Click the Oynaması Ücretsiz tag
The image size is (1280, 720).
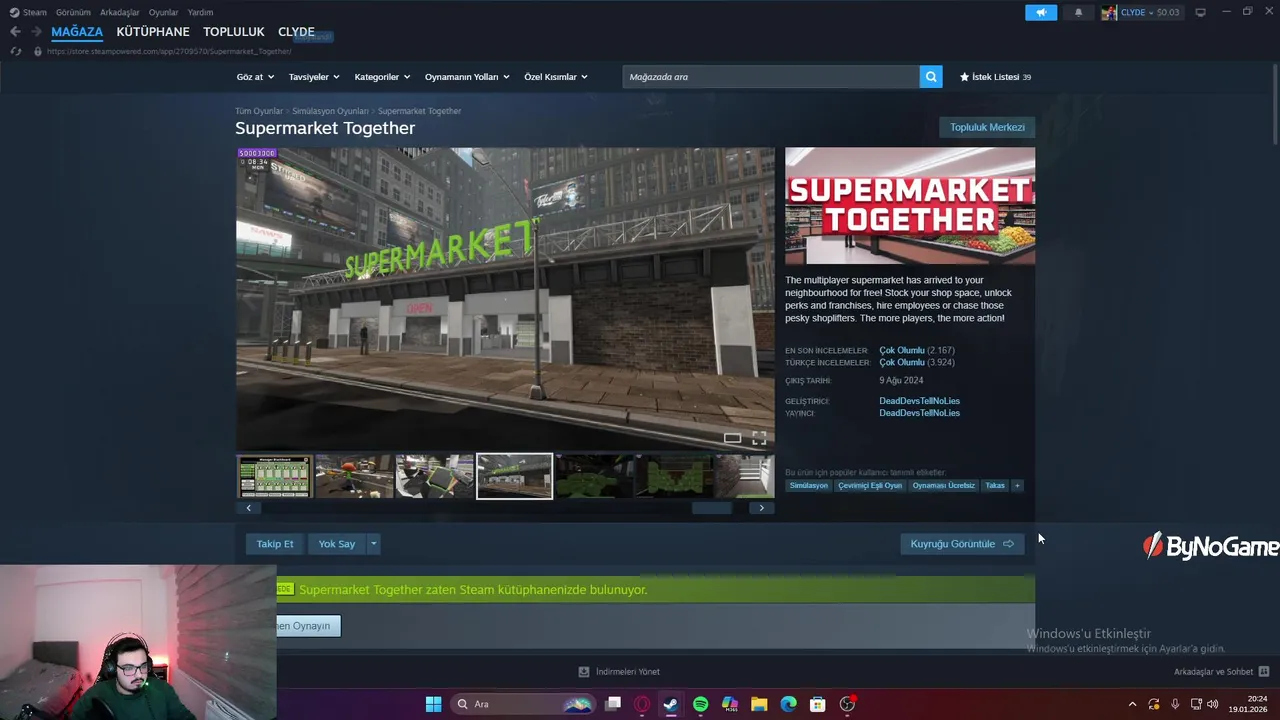tap(943, 486)
